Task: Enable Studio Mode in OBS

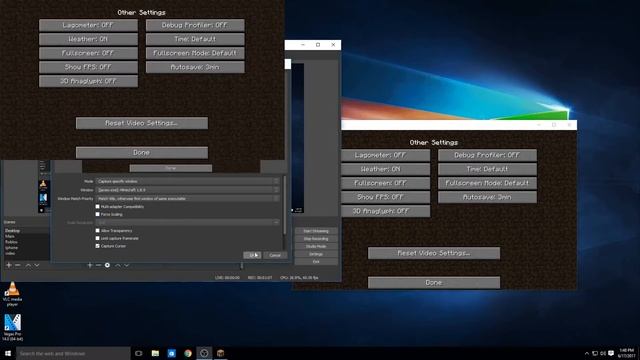Action: pyautogui.click(x=316, y=247)
